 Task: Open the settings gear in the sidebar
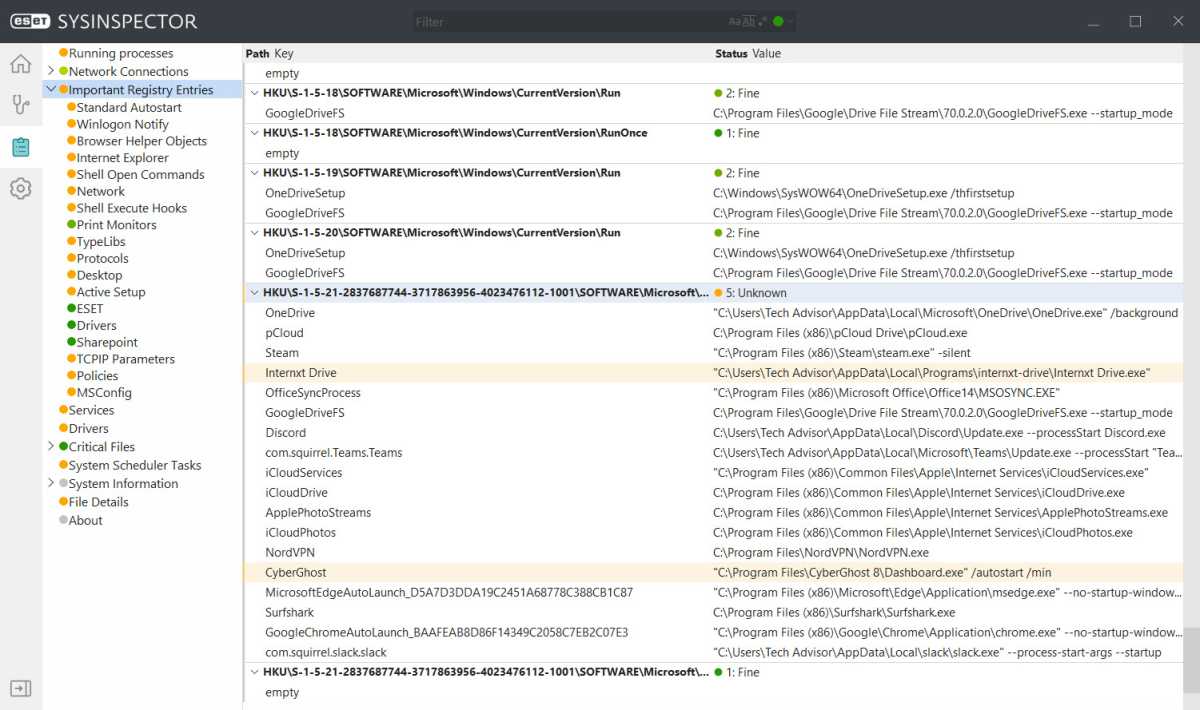point(20,188)
